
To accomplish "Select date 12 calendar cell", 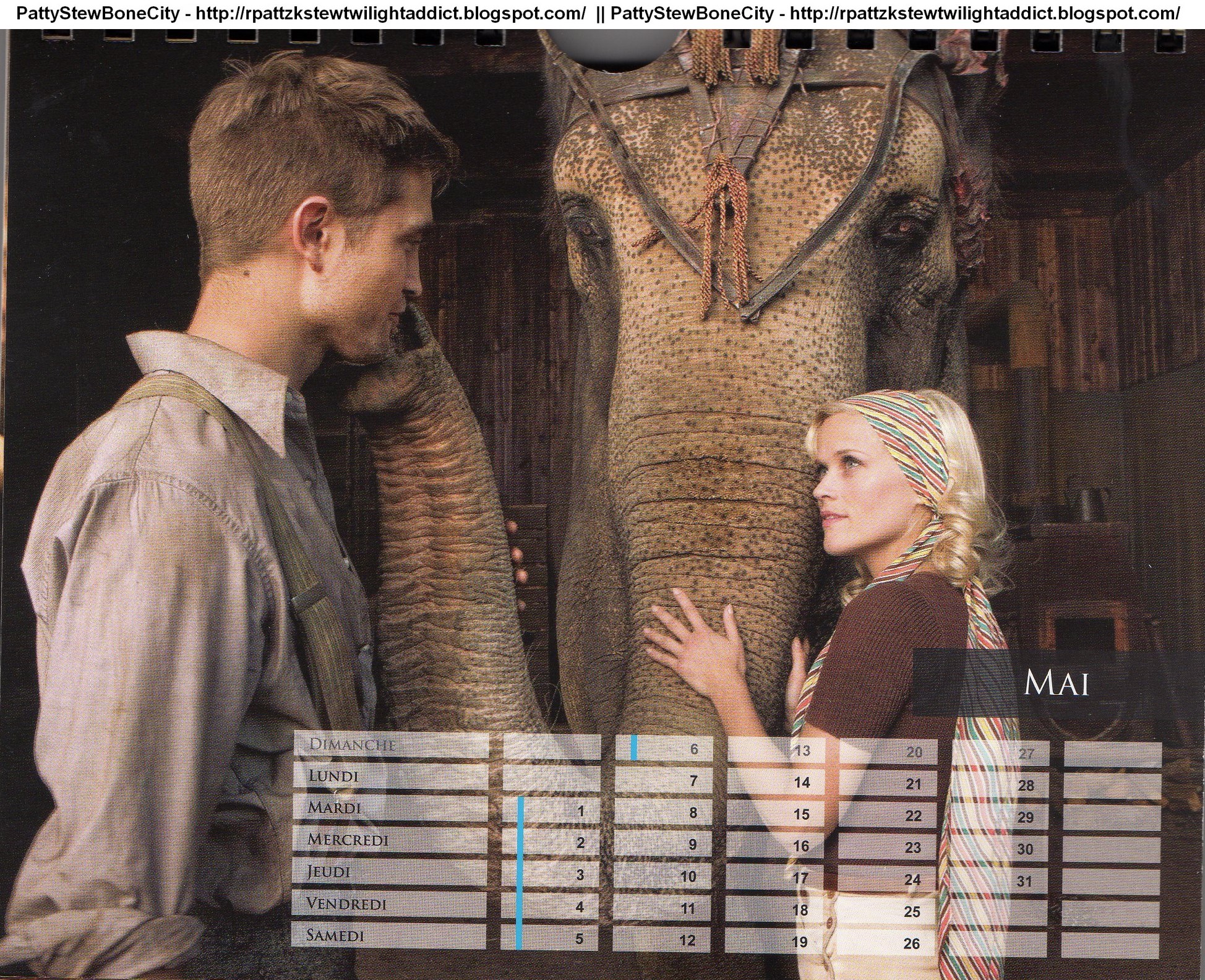I will 687,940.
